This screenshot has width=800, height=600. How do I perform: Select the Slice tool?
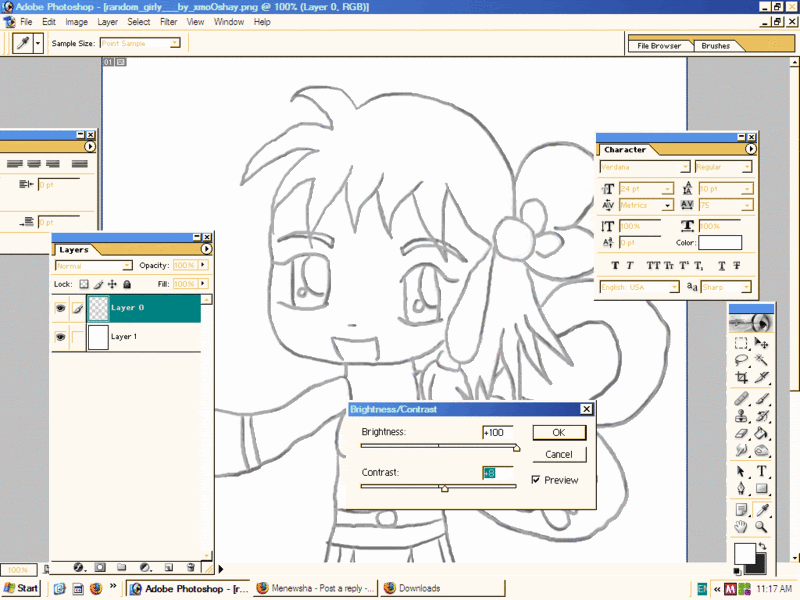click(x=761, y=378)
